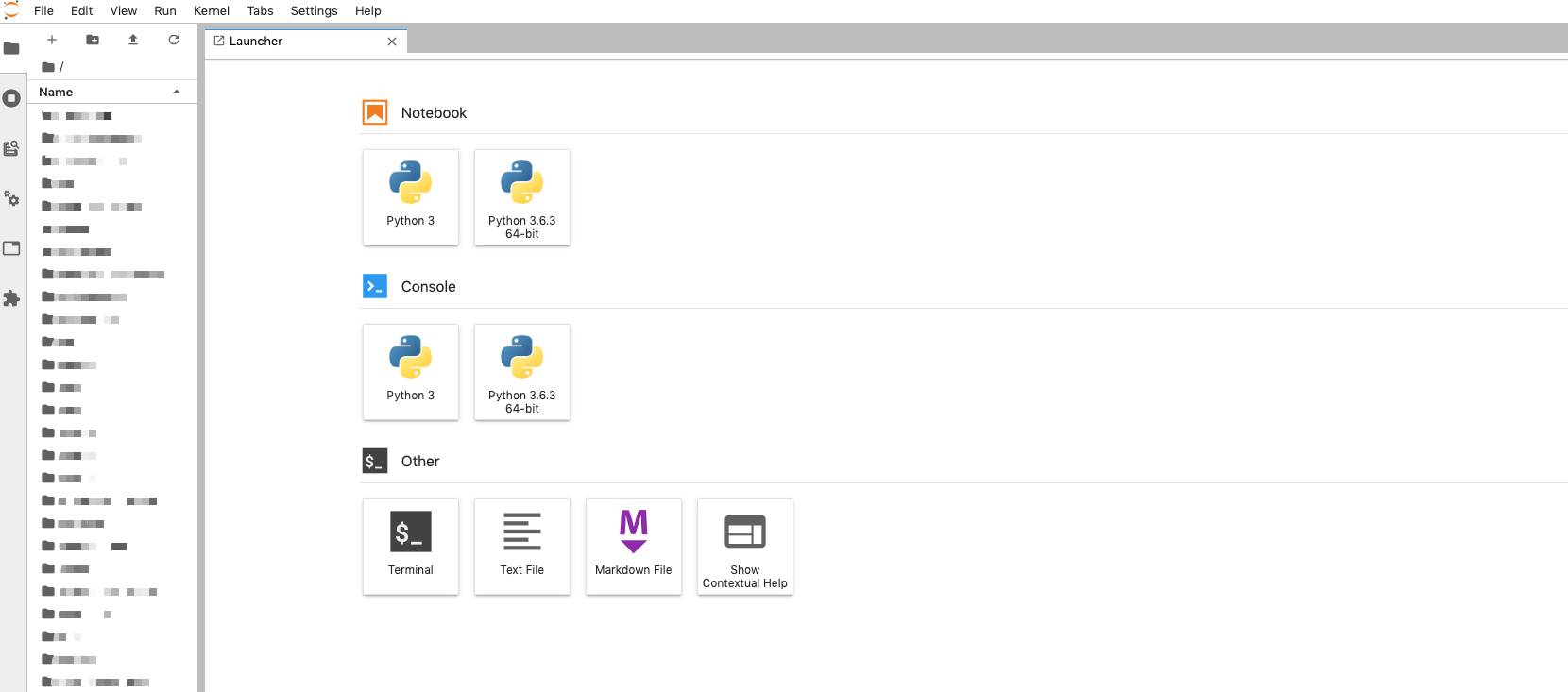Sort files by Name column
Viewport: 1568px width, 692px height.
tap(111, 92)
